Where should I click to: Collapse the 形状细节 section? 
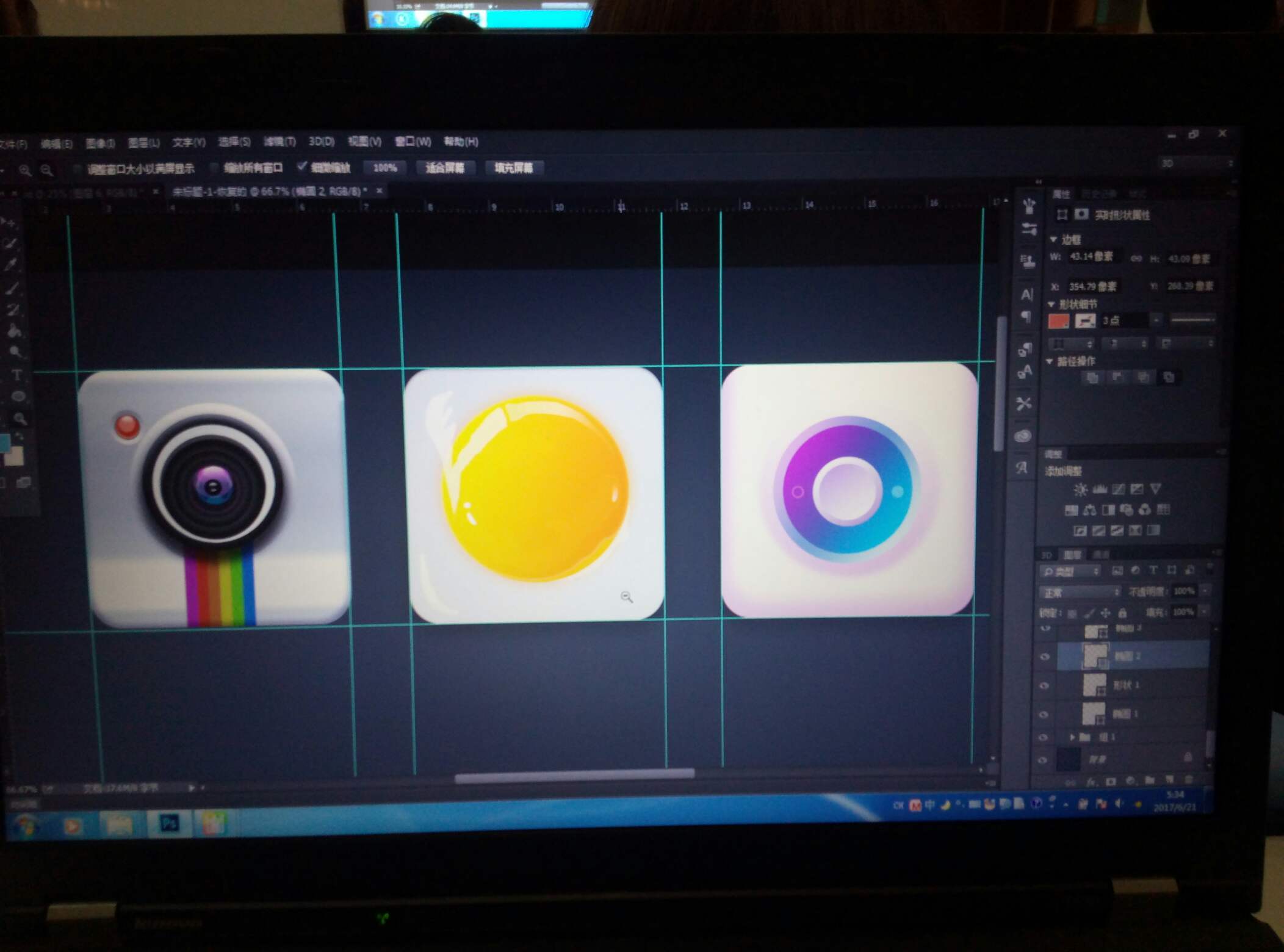pos(1051,304)
